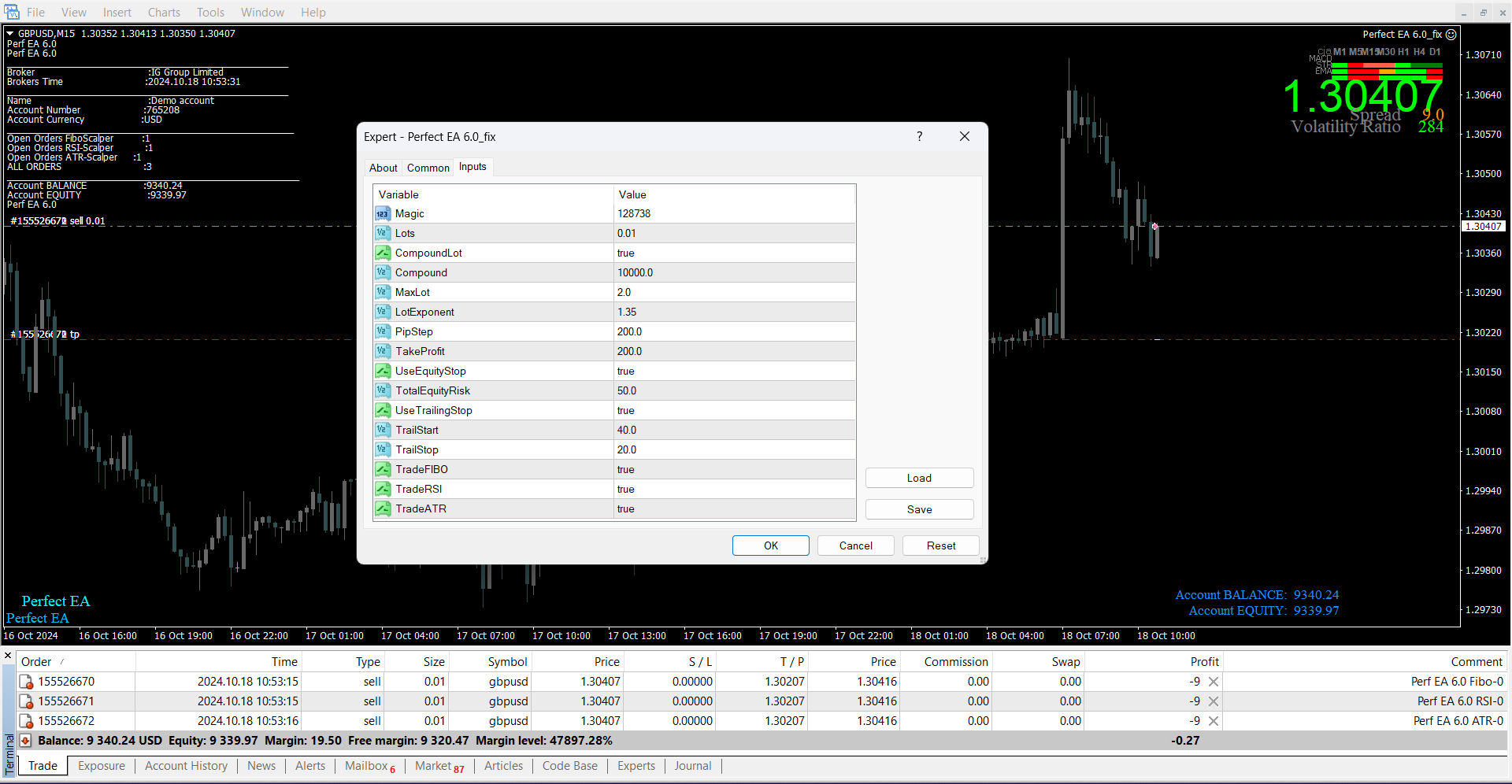Click the Magic variable integer icon
This screenshot has width=1512, height=784.
383,214
